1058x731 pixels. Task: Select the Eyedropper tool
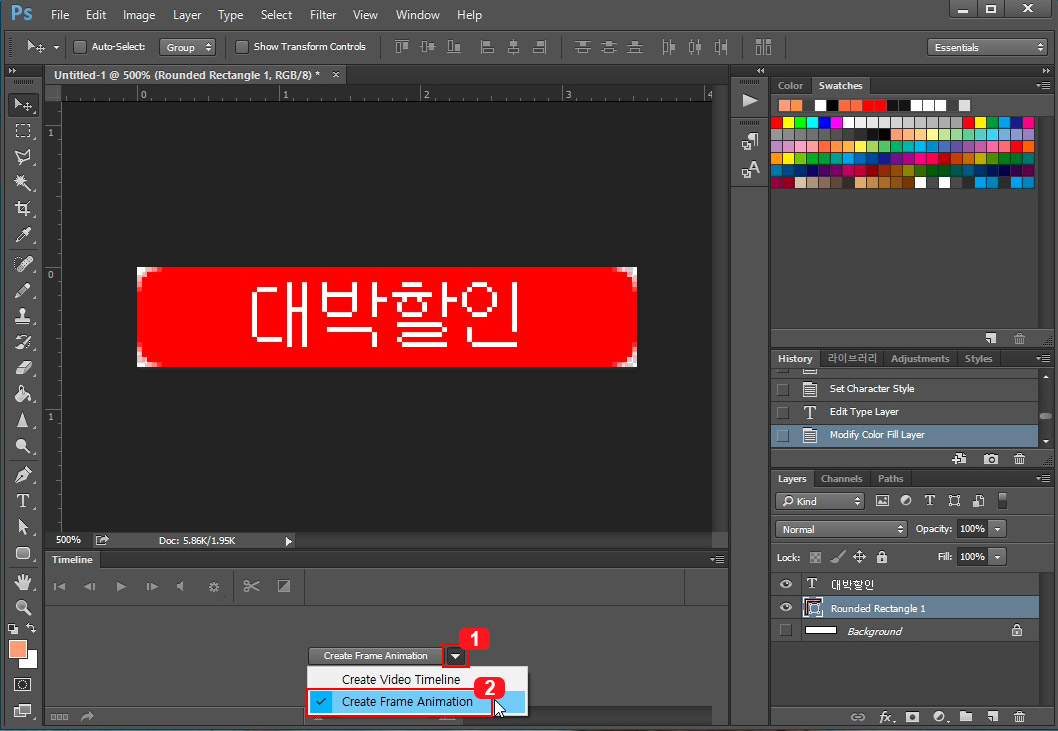23,236
